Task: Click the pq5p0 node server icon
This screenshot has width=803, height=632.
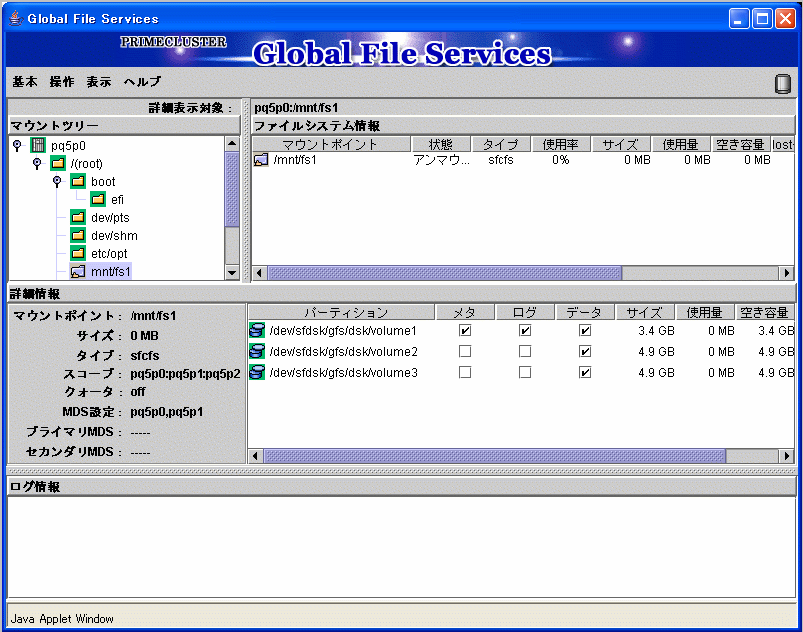Action: point(38,145)
